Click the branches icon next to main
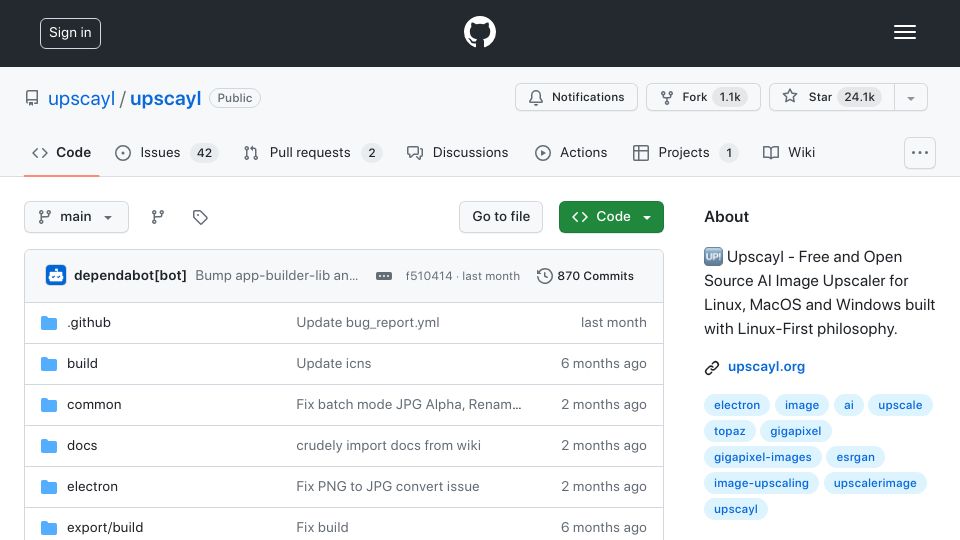 tap(158, 217)
